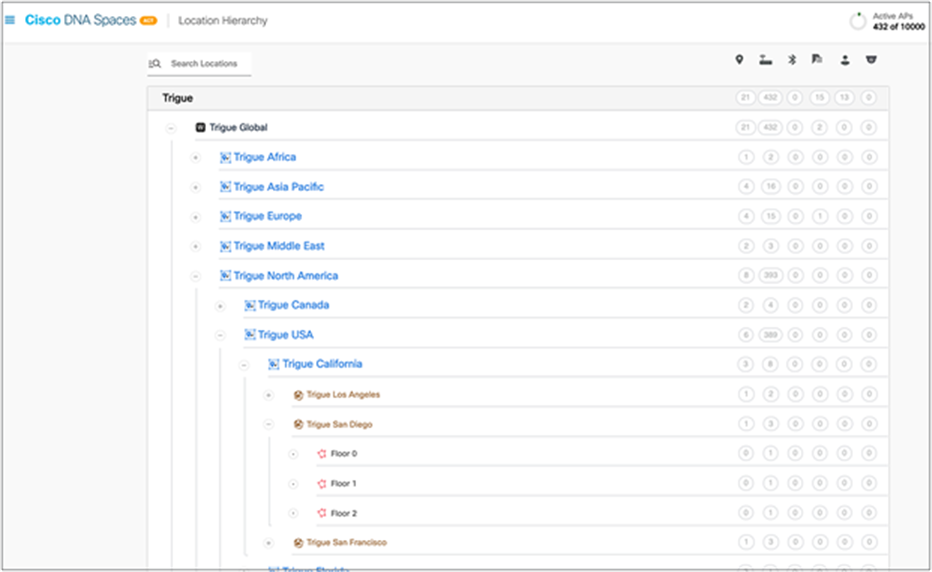The width and height of the screenshot is (932, 572).
Task: Expand Trigue Canada
Action: [x=220, y=306]
